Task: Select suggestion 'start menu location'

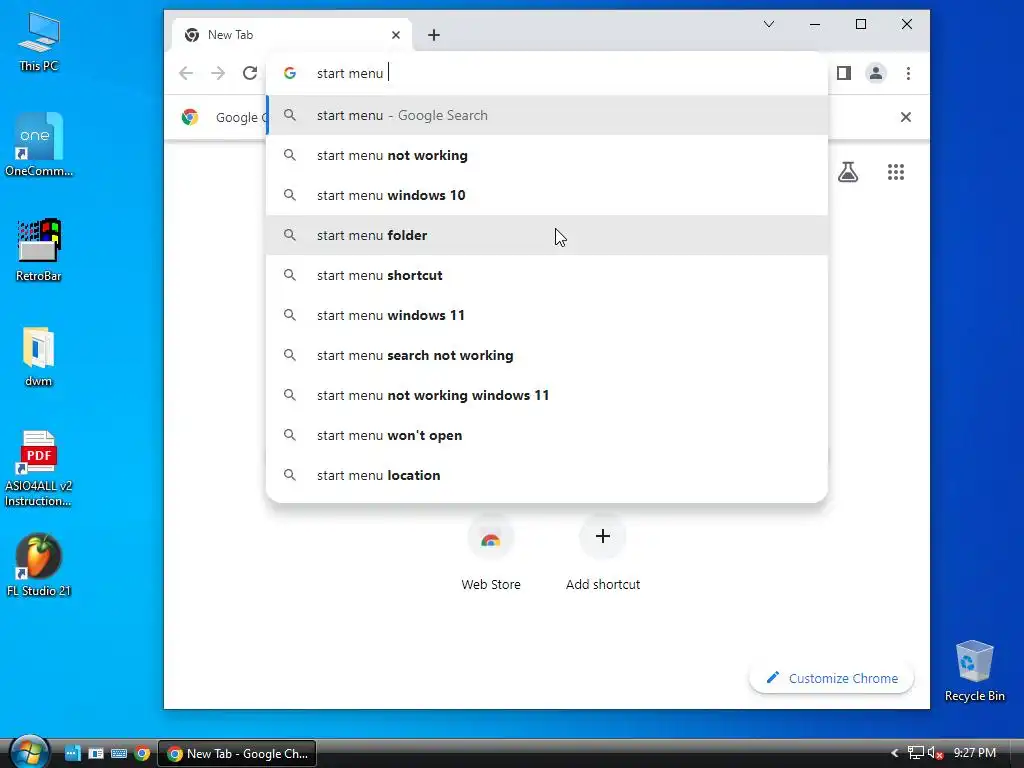Action: [547, 475]
